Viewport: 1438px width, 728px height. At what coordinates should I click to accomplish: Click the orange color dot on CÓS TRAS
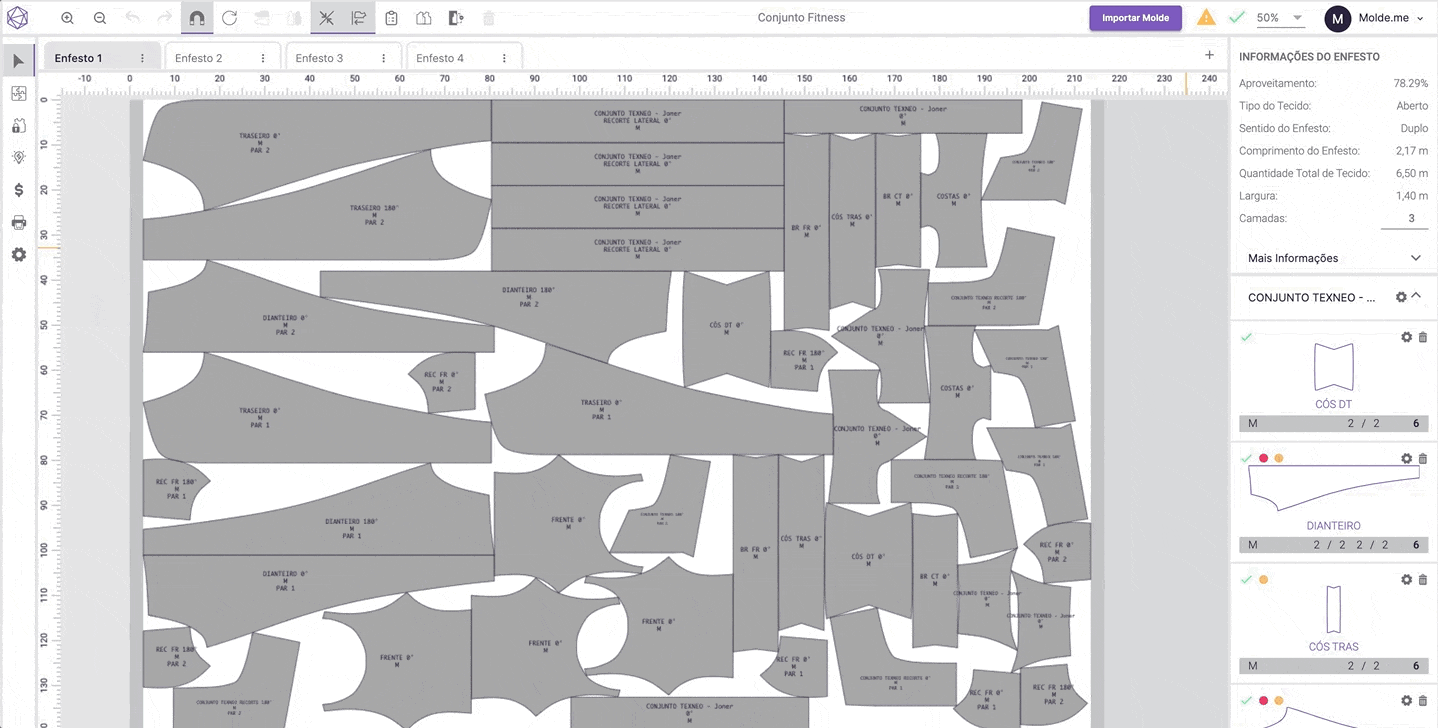(x=1263, y=579)
